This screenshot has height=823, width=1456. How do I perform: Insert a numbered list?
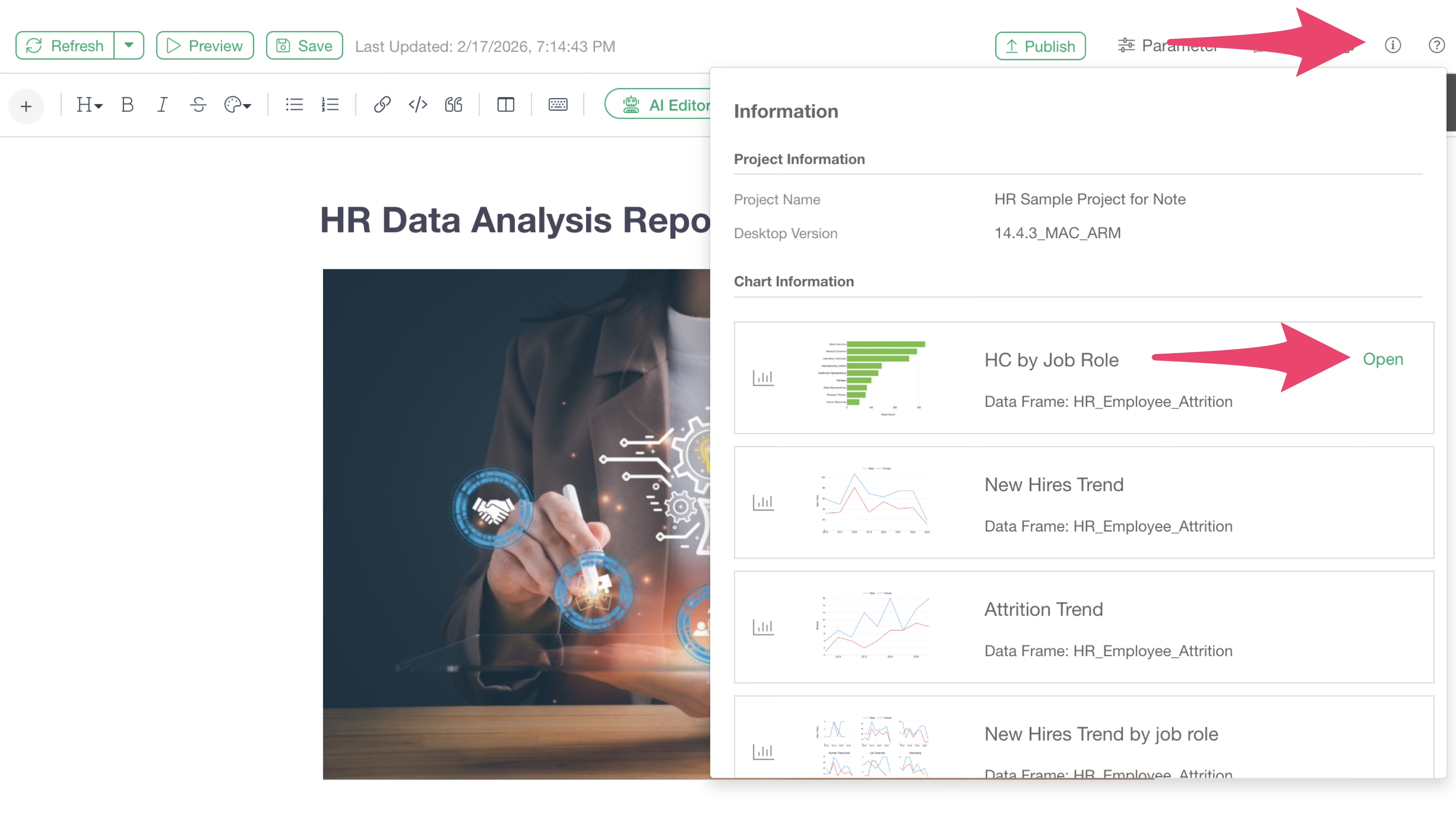pyautogui.click(x=329, y=105)
